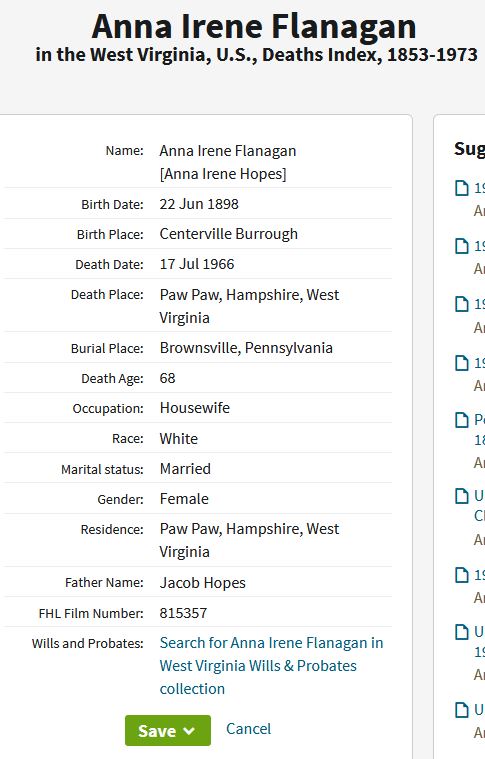The image size is (485, 759).
Task: Select the death age value '68'
Action: click(167, 378)
